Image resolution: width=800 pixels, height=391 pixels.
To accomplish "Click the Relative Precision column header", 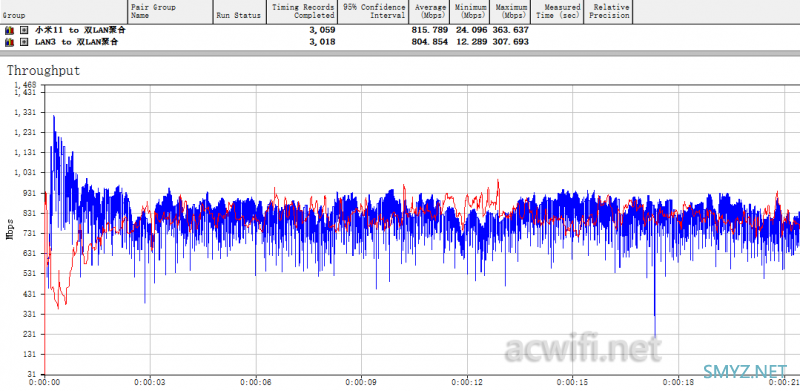I will (x=609, y=12).
